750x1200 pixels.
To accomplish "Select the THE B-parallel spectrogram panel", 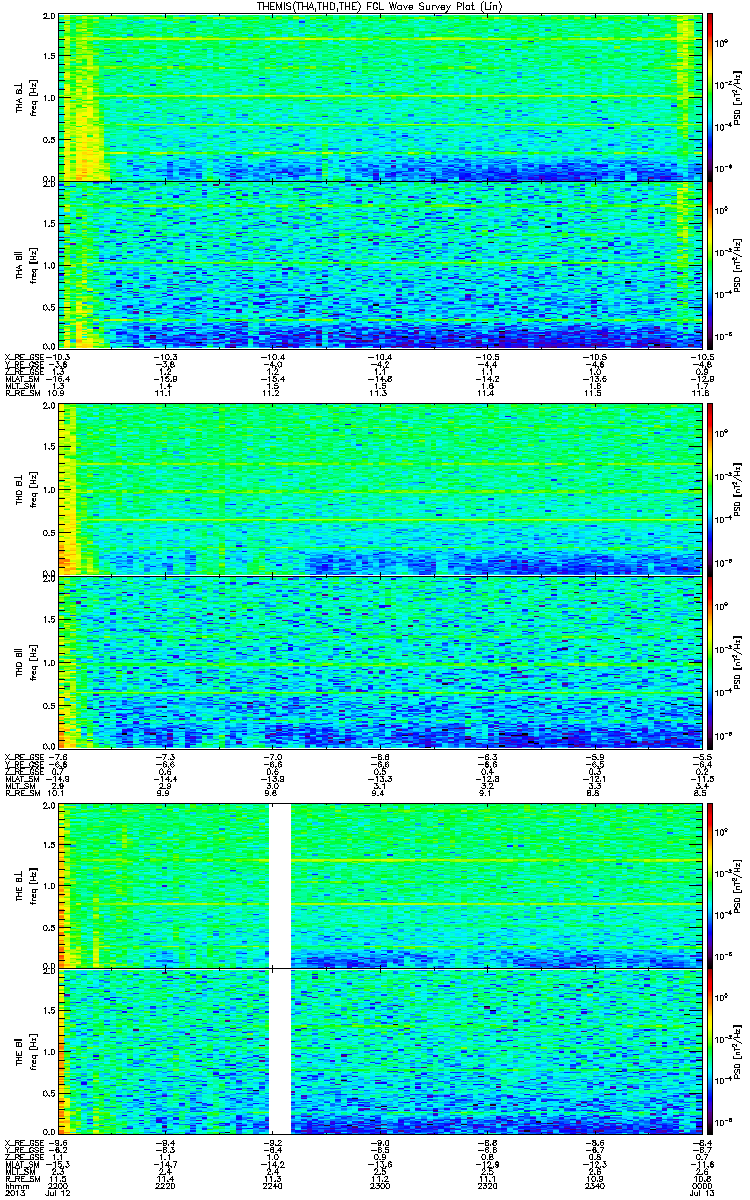I will click(x=379, y=1052).
